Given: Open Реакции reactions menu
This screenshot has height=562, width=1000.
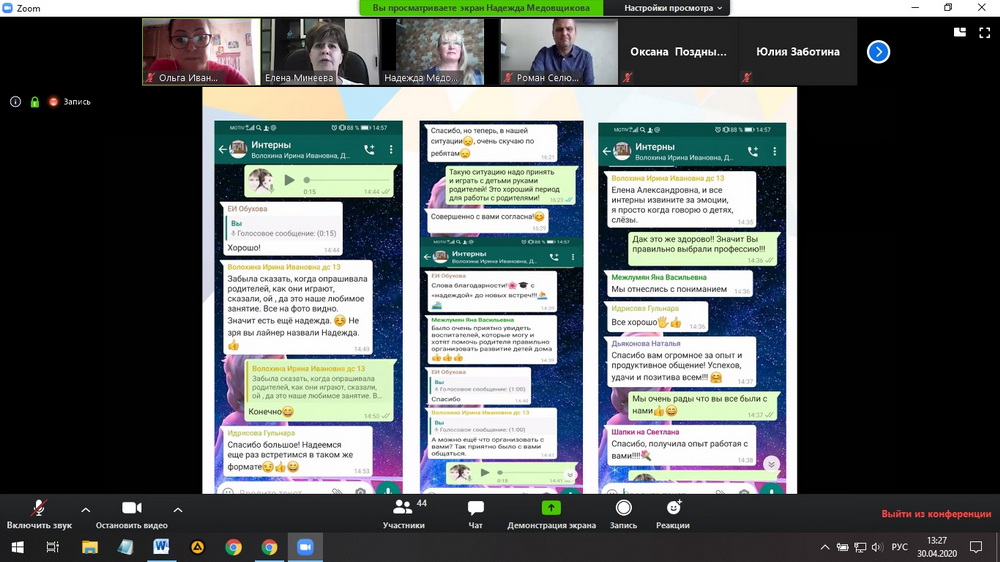Looking at the screenshot, I should click(x=673, y=514).
